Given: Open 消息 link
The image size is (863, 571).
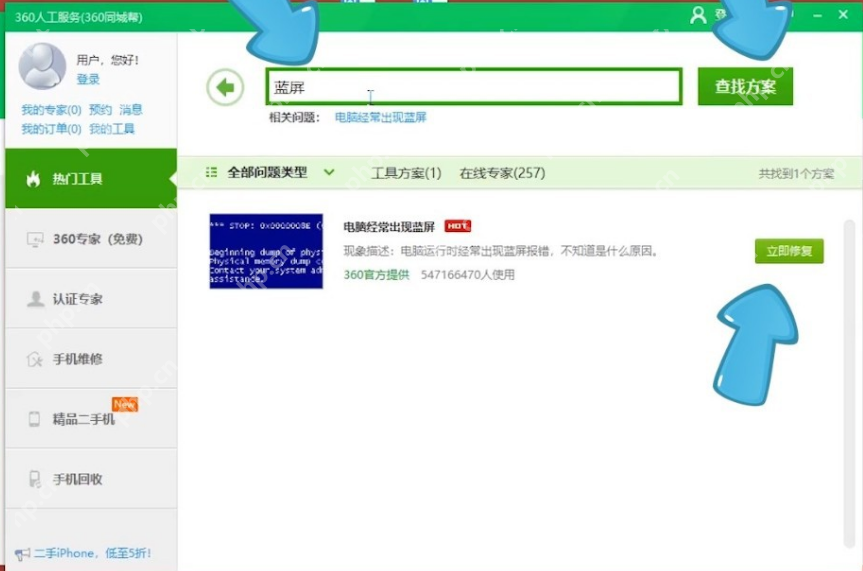Looking at the screenshot, I should tap(131, 110).
